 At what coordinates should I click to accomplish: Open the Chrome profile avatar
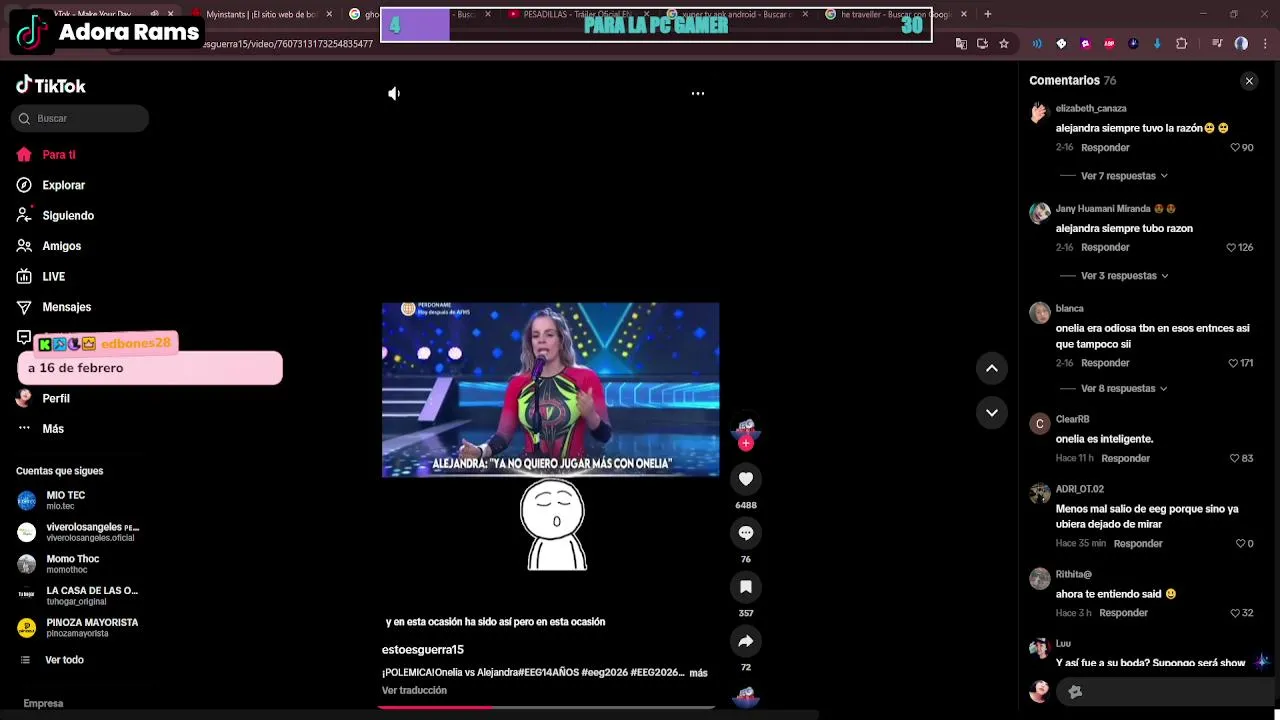coord(1241,44)
